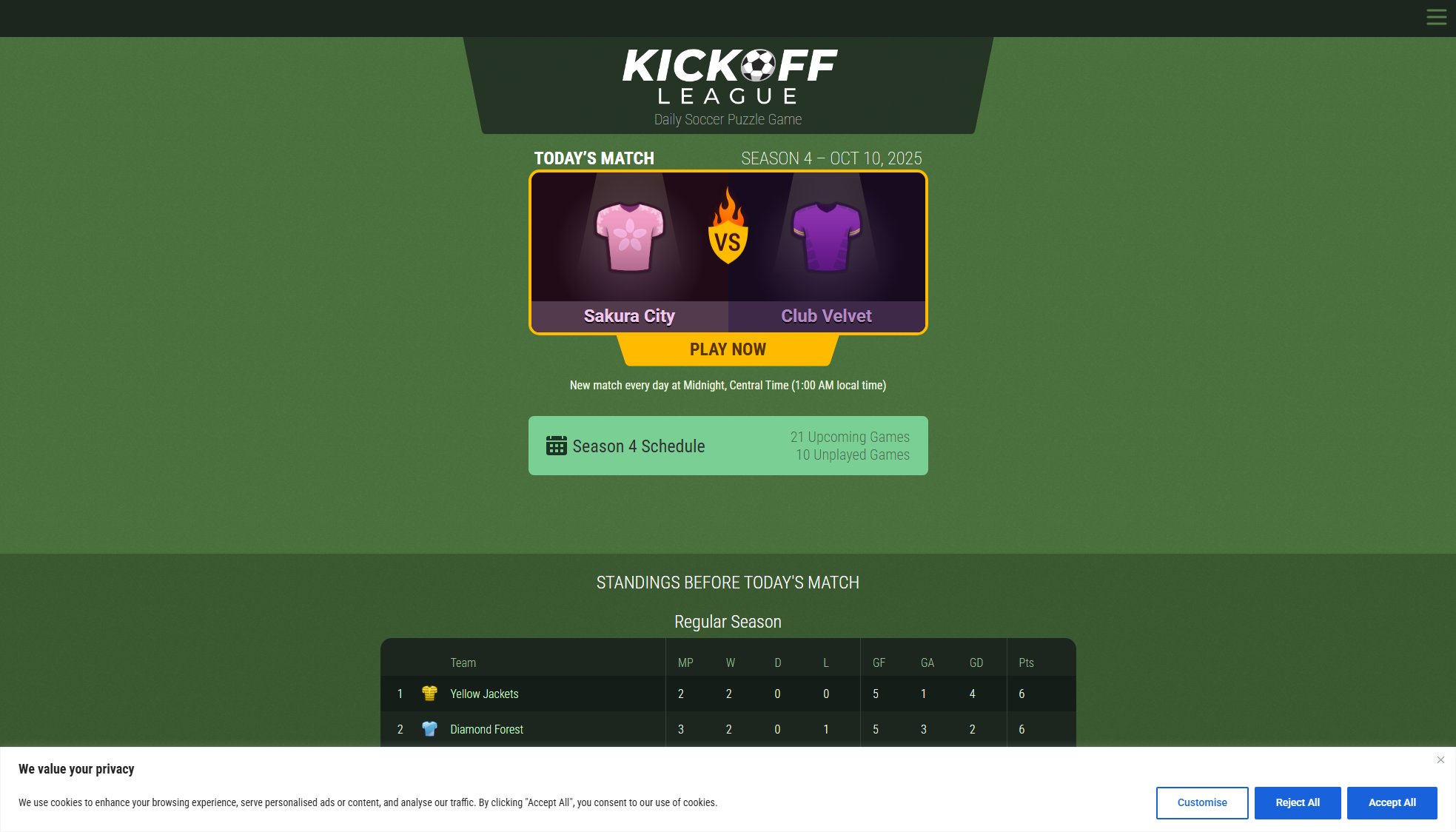Select the Sakura City team name

(629, 316)
